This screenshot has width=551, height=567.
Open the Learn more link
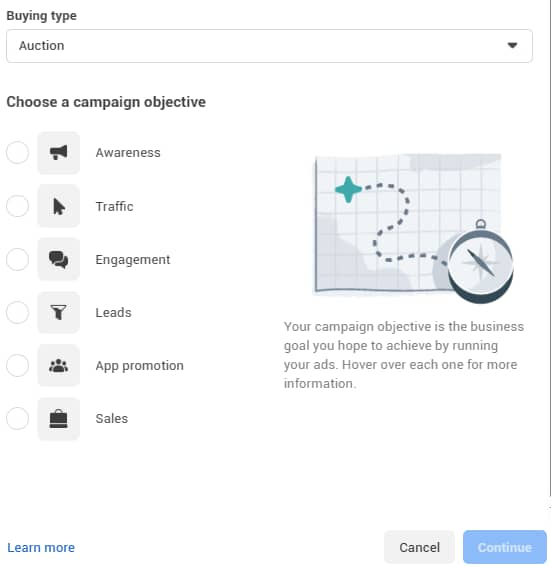click(41, 547)
